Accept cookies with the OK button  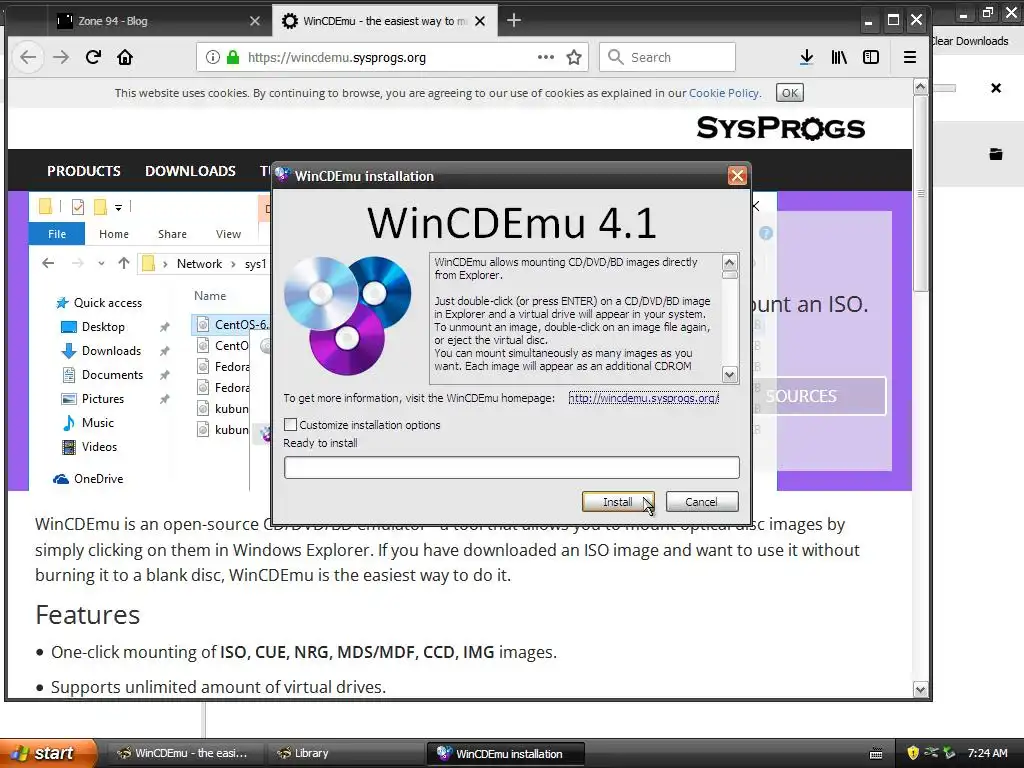click(x=790, y=93)
